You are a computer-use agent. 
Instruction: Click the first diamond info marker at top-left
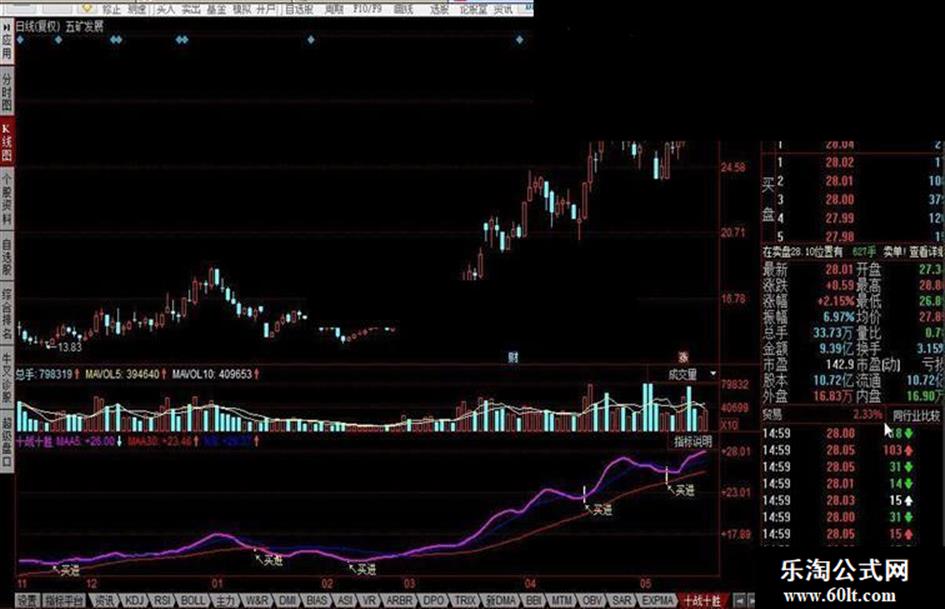coord(20,40)
